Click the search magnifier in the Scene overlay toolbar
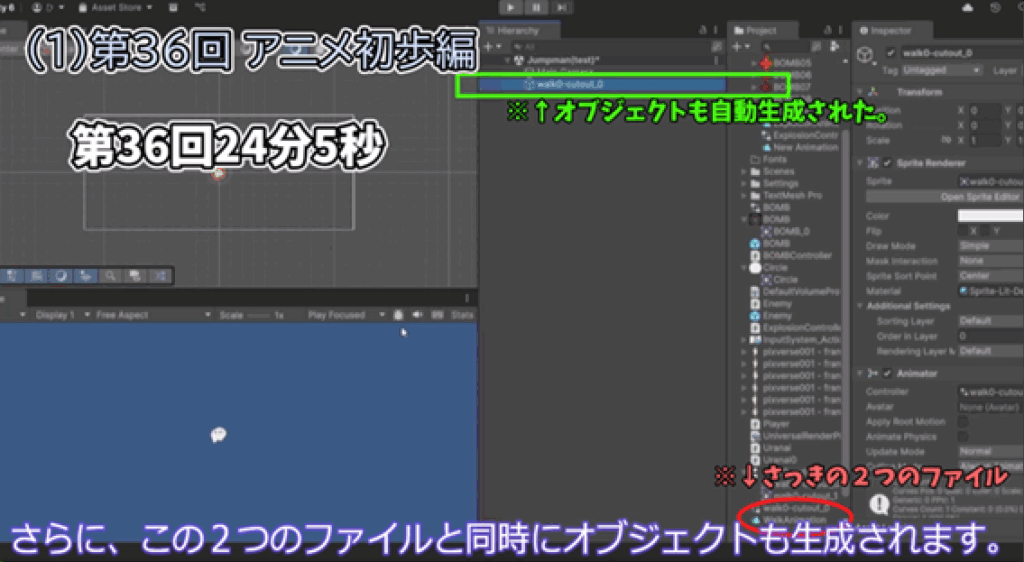This screenshot has height=562, width=1024. [x=109, y=275]
